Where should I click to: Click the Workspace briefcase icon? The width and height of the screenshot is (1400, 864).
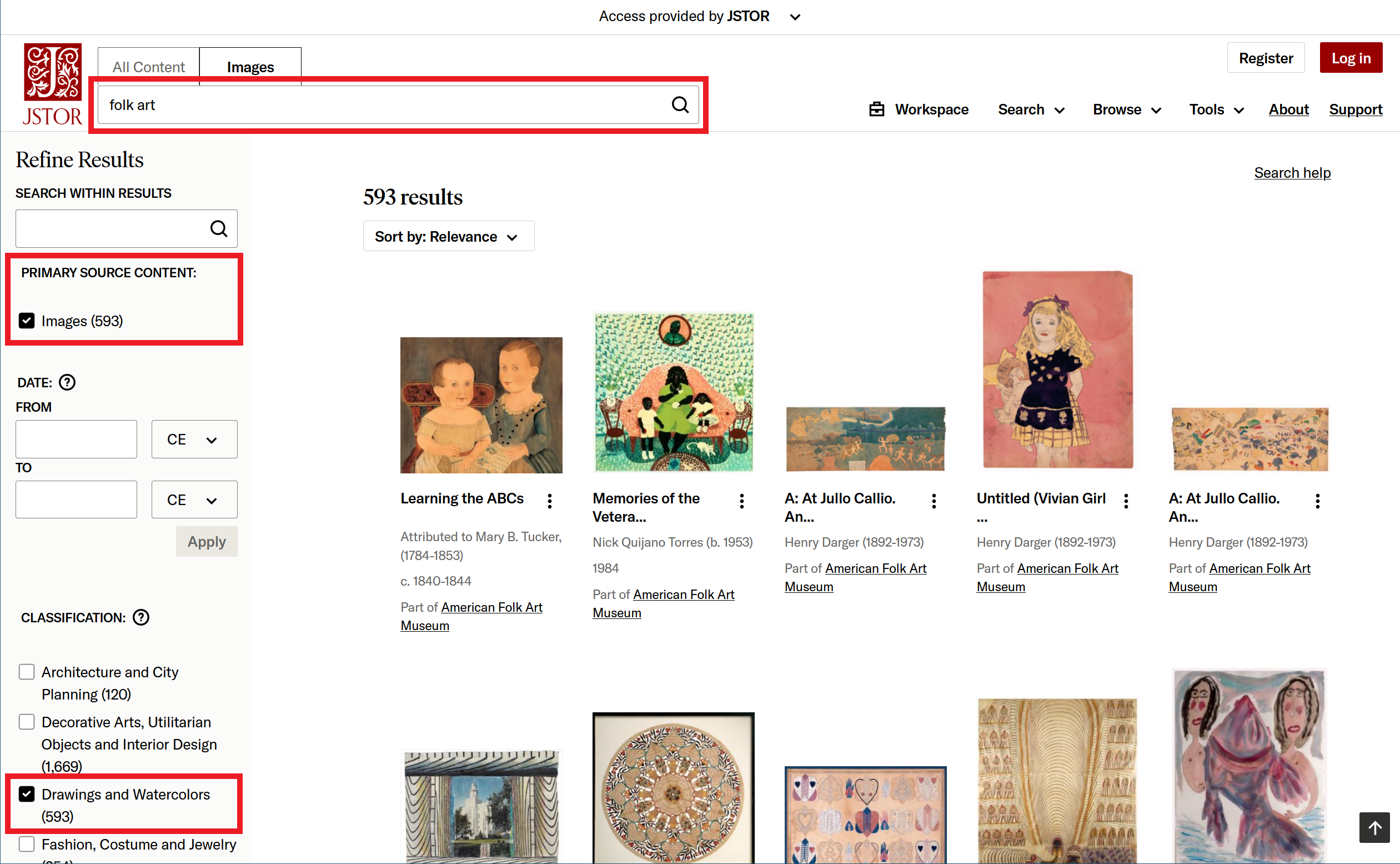(876, 109)
